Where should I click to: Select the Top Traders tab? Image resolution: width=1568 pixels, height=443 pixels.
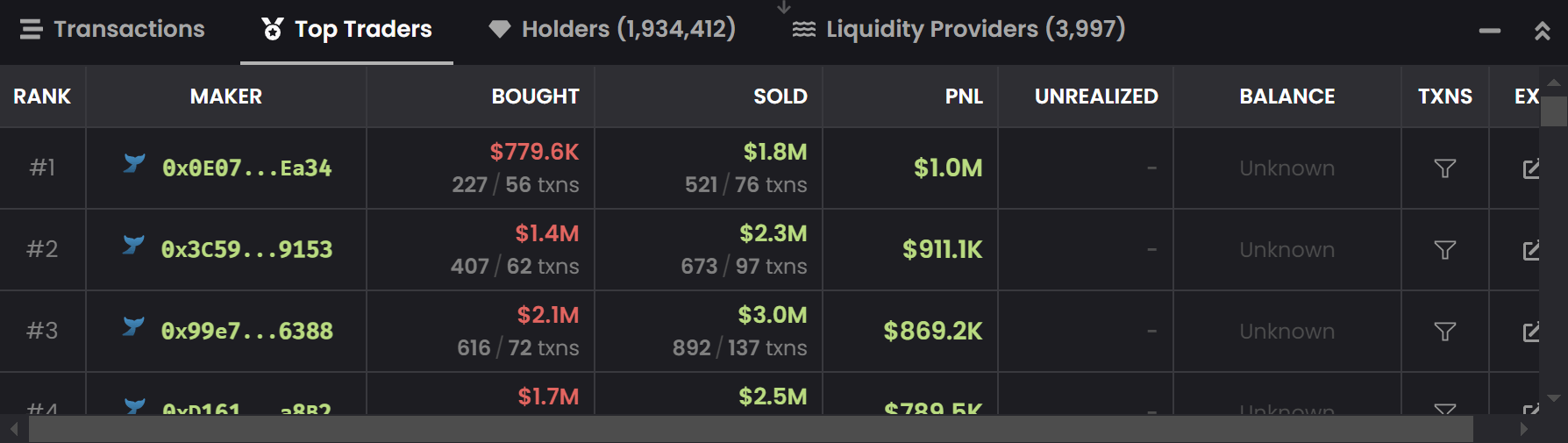[347, 30]
